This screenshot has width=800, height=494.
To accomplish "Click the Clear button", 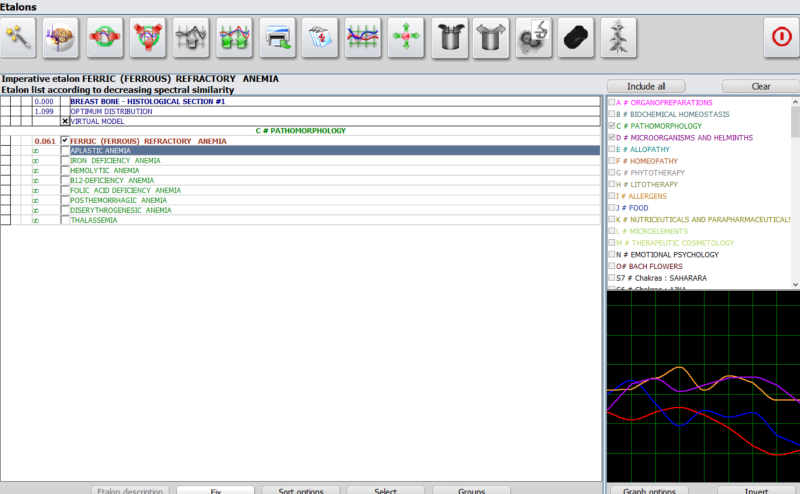I will pyautogui.click(x=760, y=86).
